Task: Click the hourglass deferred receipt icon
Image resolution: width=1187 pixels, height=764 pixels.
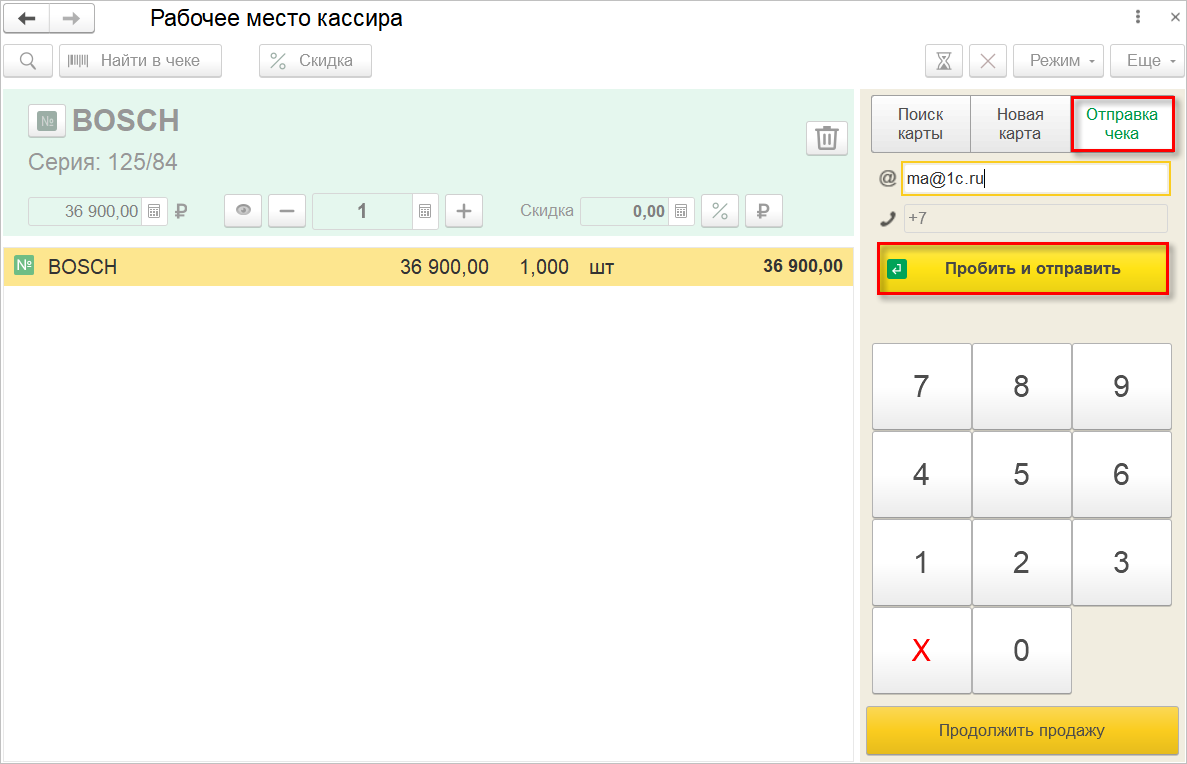Action: (944, 61)
